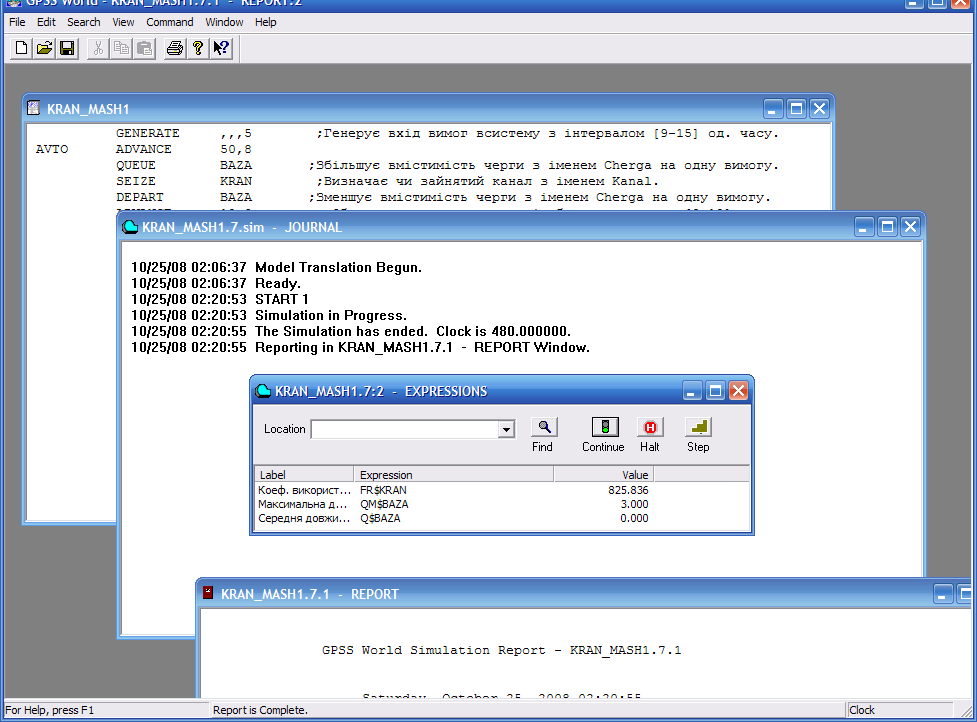
Task: Click the Save diskette toolbar icon
Action: click(x=67, y=48)
